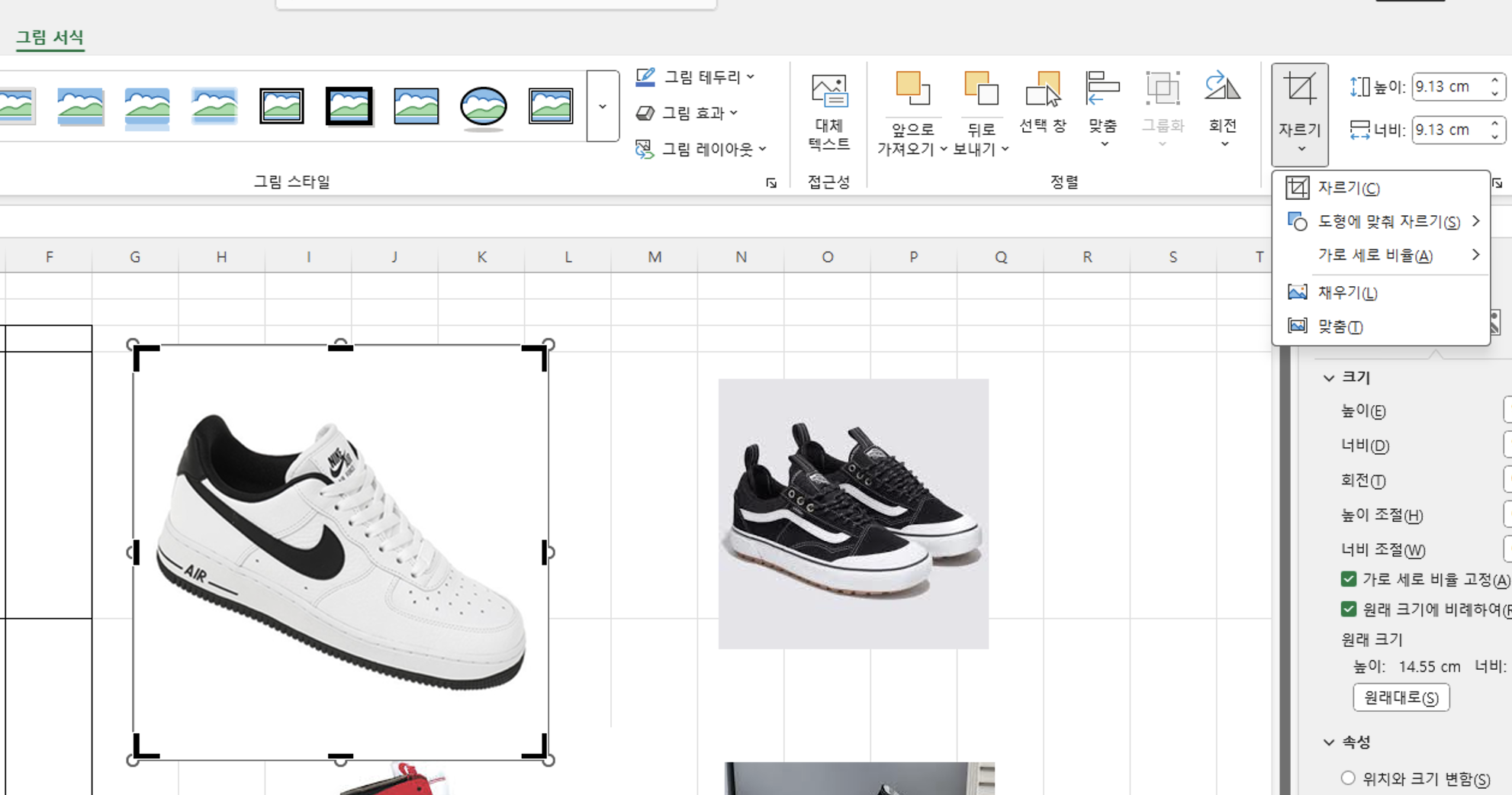Viewport: 1512px width, 795px height.
Task: Choose the soft-edge rectangle picture style beside the oval
Action: pyautogui.click(x=416, y=106)
